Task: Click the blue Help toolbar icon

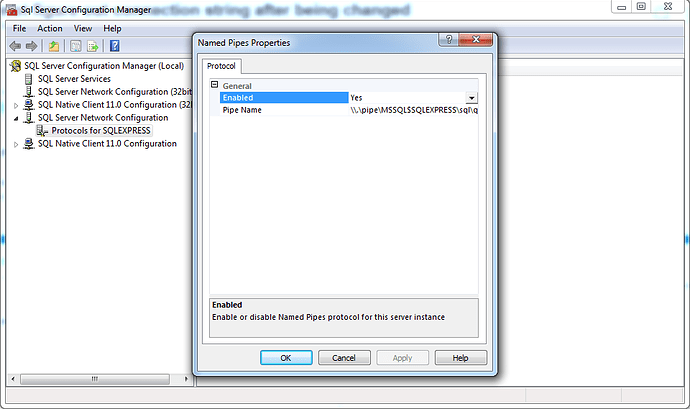Action: (114, 46)
